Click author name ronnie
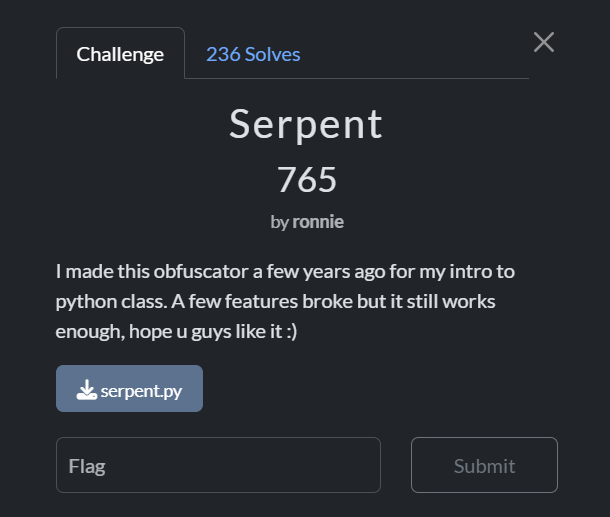 click(318, 222)
